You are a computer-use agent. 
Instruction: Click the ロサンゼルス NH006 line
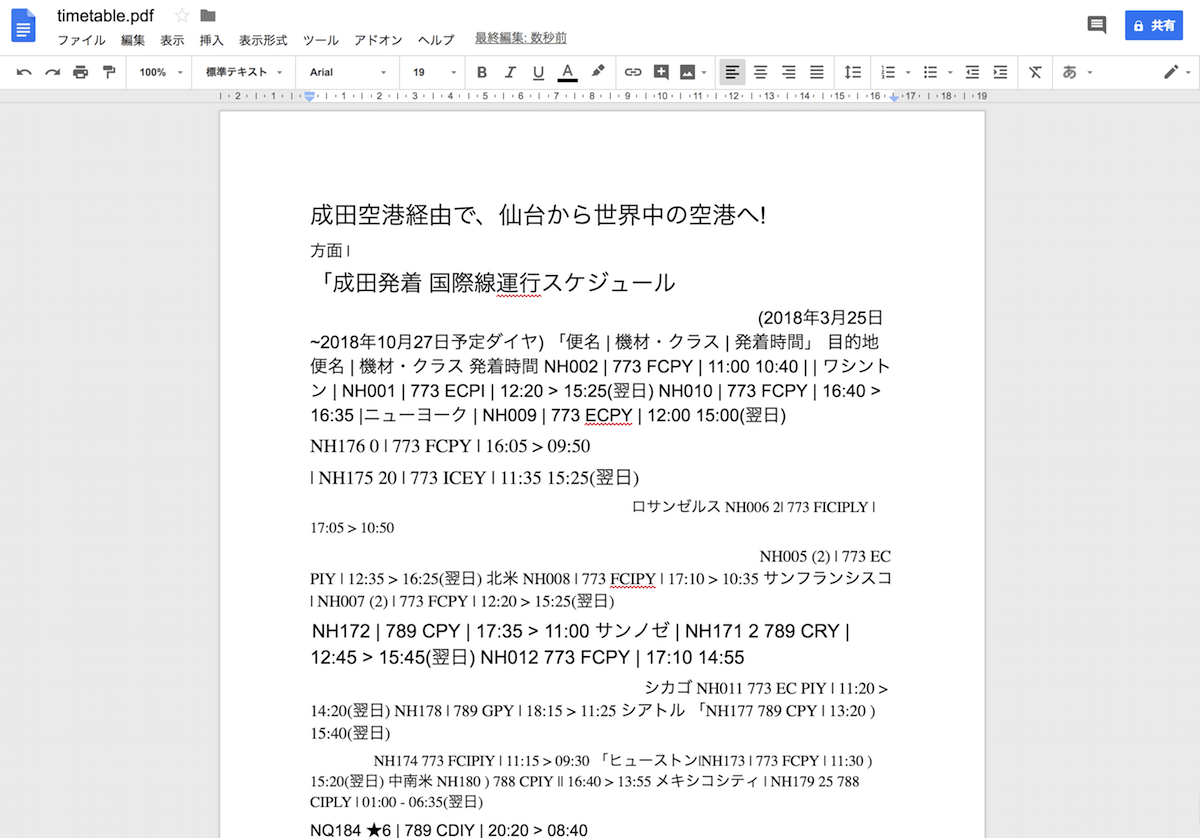[754, 507]
